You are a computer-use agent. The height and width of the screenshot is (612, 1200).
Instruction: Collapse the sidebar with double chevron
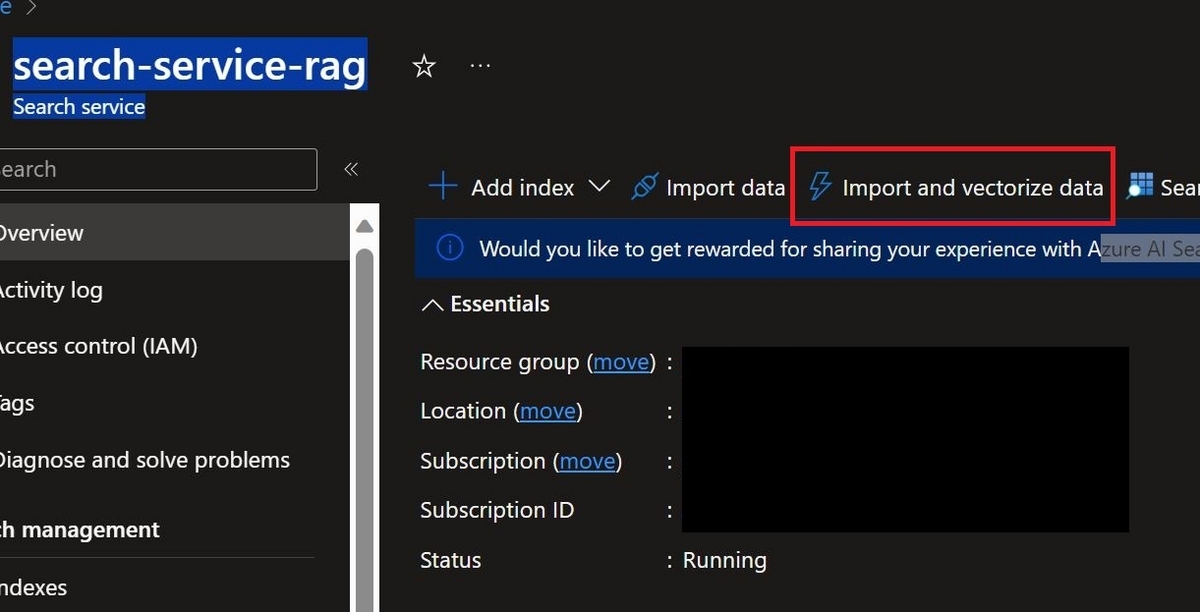pos(351,169)
